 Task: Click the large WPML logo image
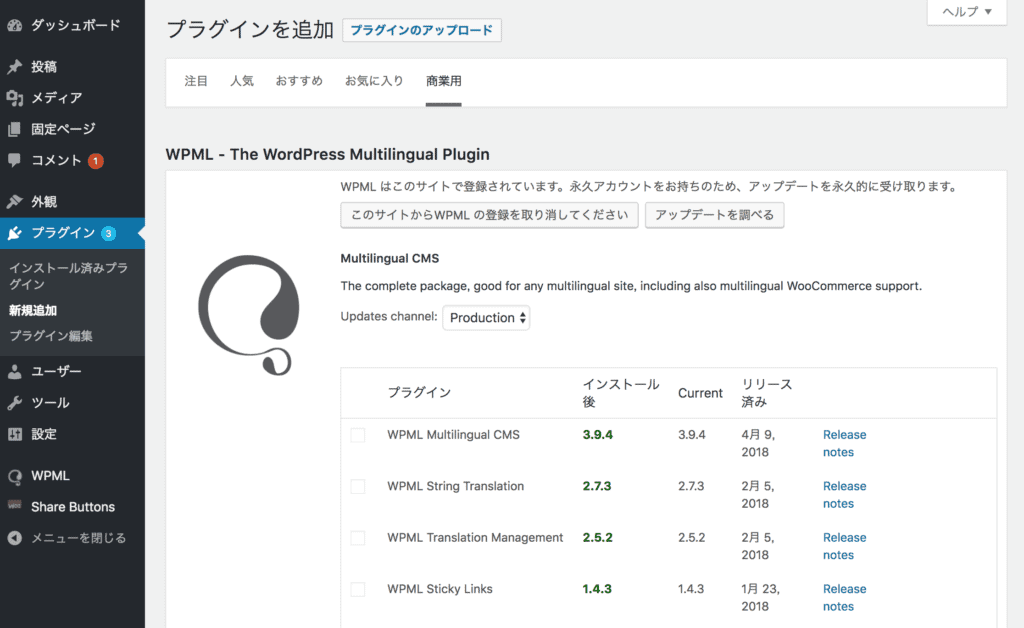(249, 315)
